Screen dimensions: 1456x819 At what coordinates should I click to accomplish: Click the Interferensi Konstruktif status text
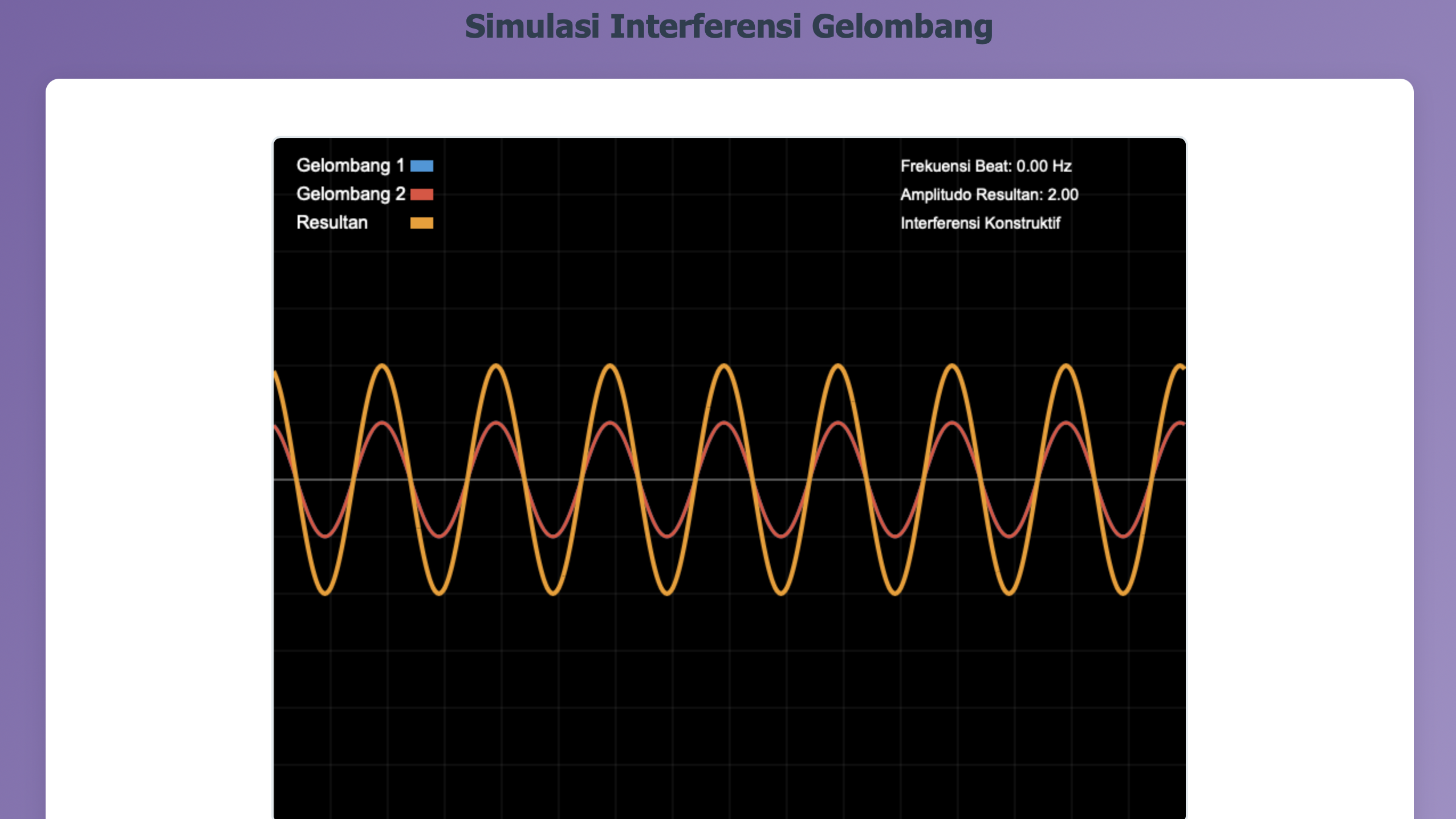point(980,223)
